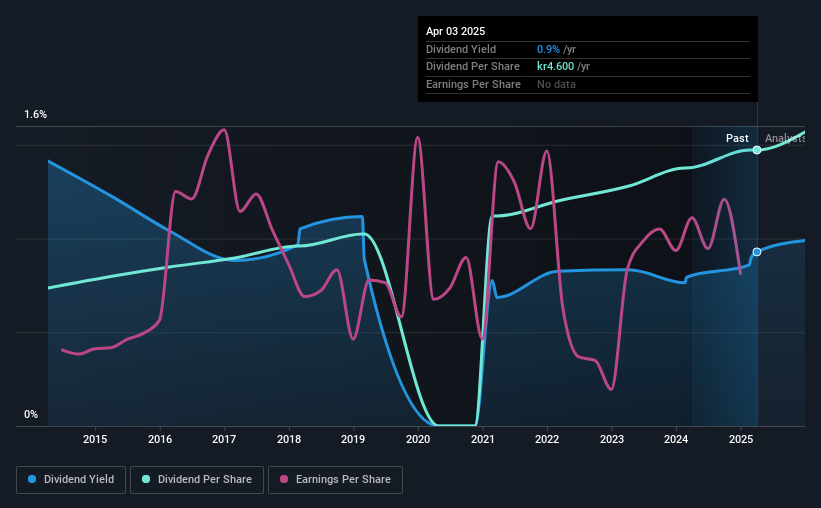821x508 pixels.
Task: Click the 2023 x-axis label
Action: (x=612, y=439)
